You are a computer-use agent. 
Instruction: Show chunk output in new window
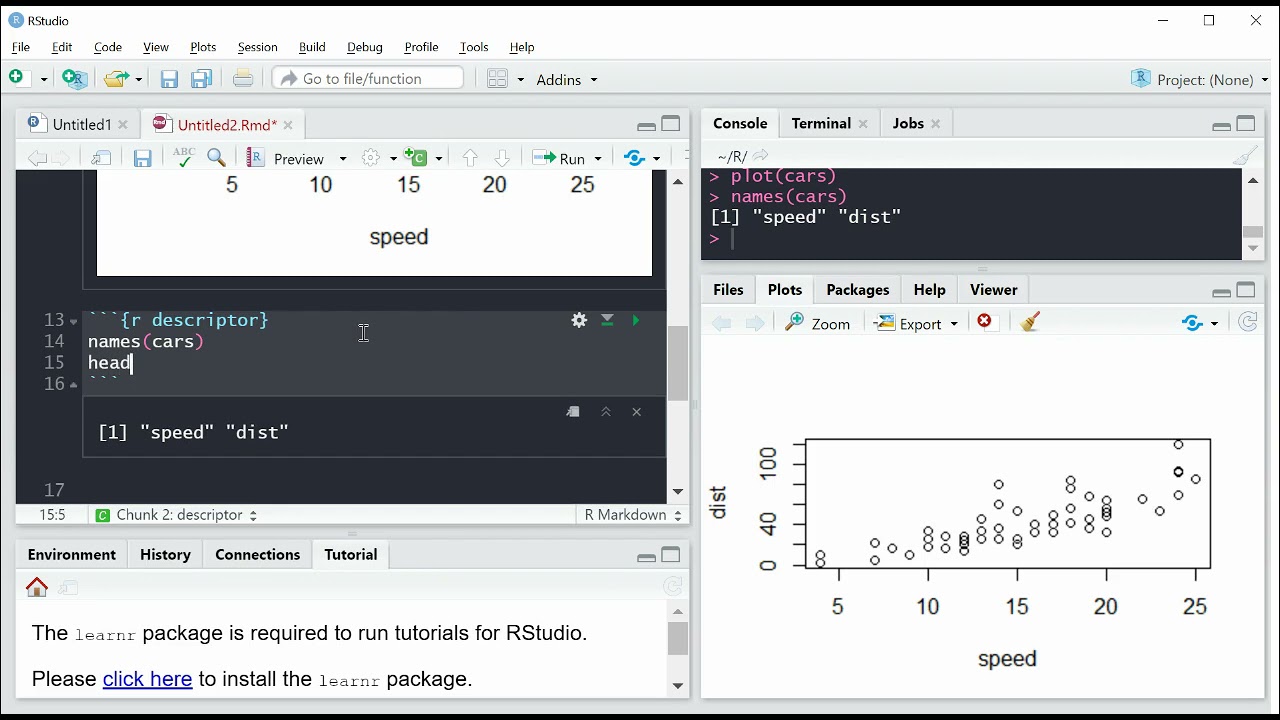point(573,412)
